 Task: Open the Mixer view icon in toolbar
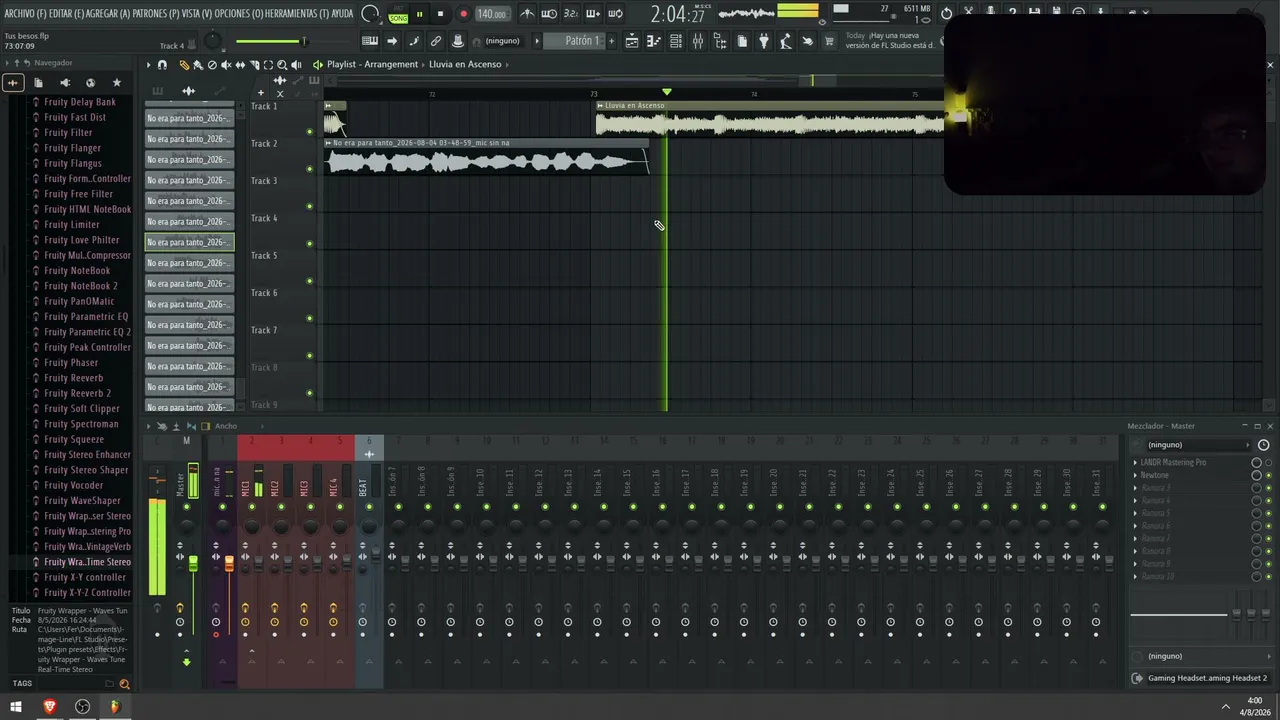click(698, 41)
